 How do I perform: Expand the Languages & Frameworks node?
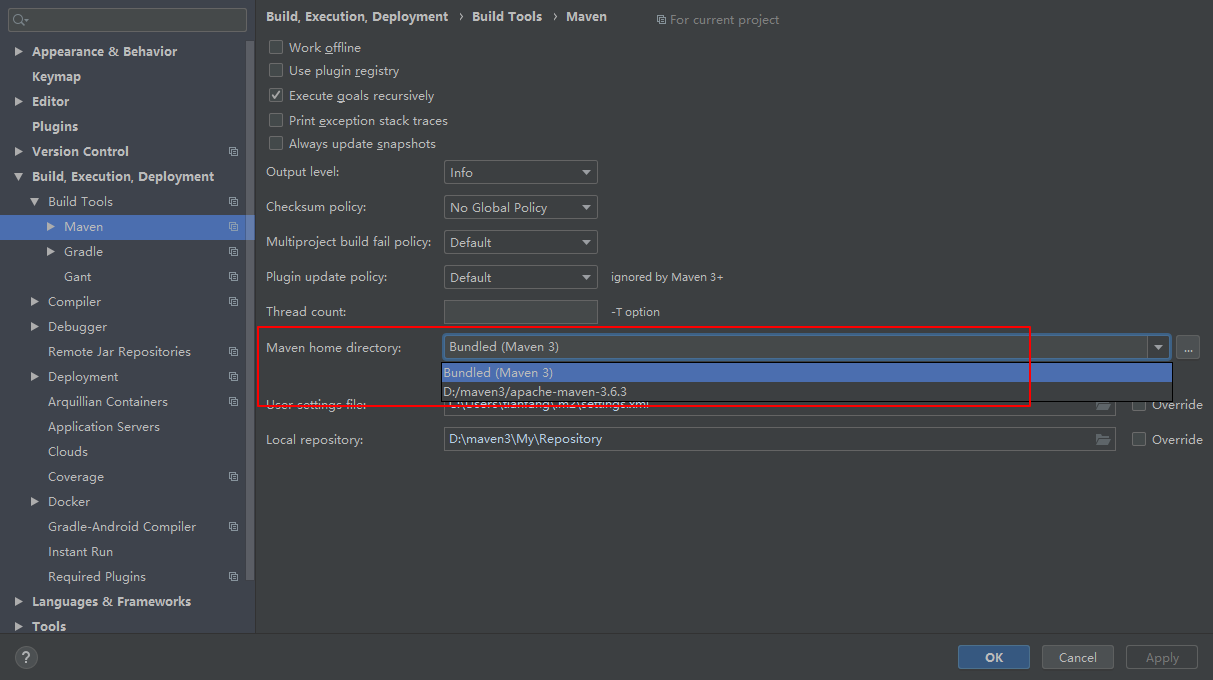(x=18, y=602)
